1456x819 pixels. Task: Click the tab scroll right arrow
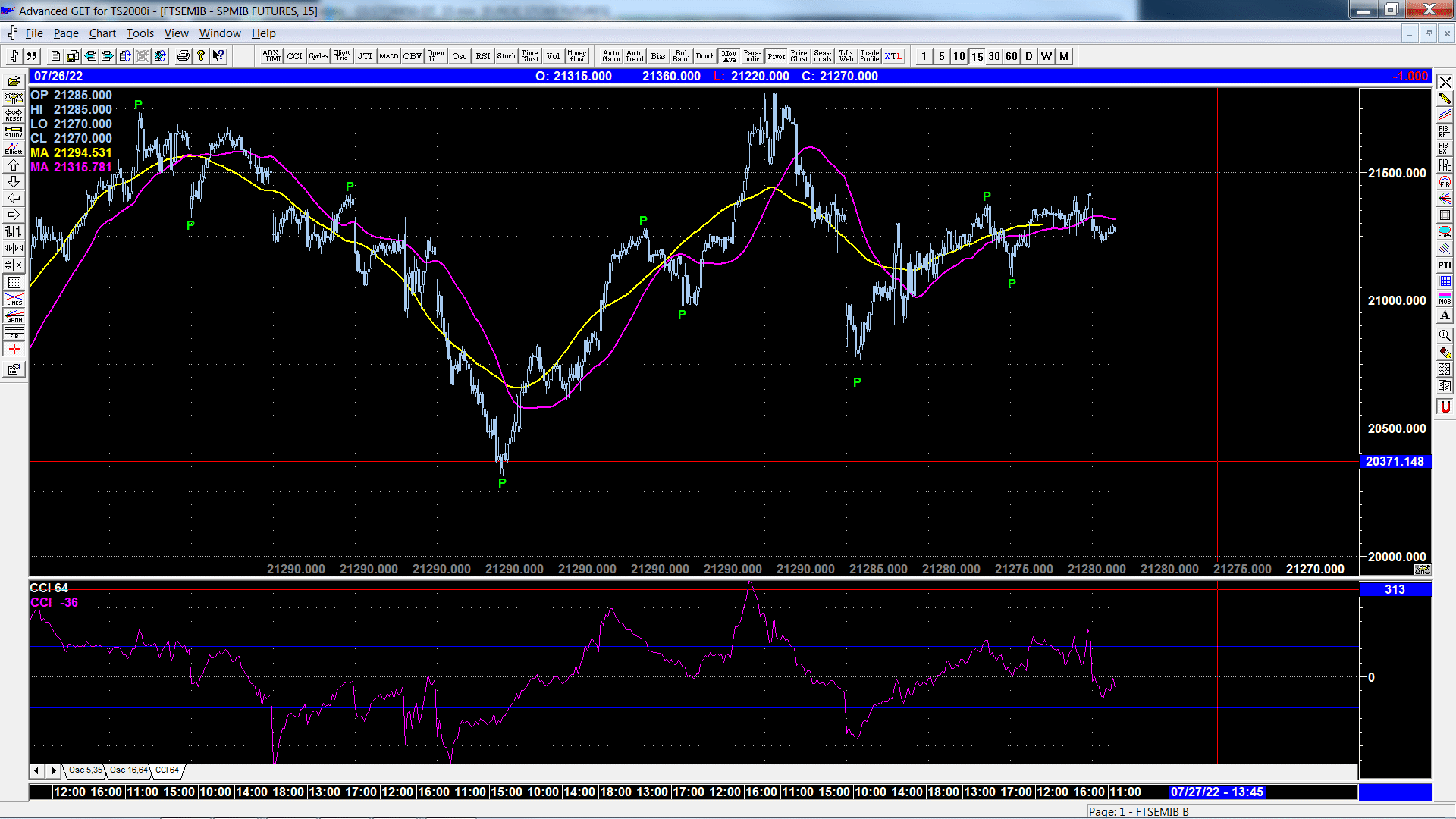coord(53,770)
